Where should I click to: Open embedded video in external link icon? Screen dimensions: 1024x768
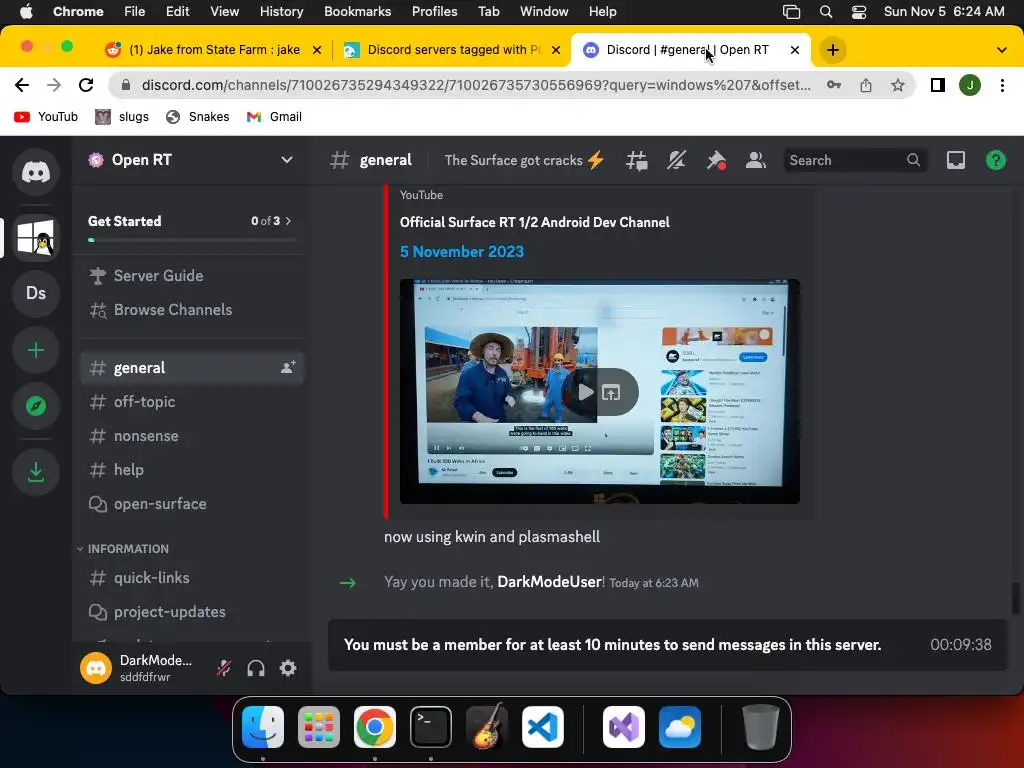(611, 392)
